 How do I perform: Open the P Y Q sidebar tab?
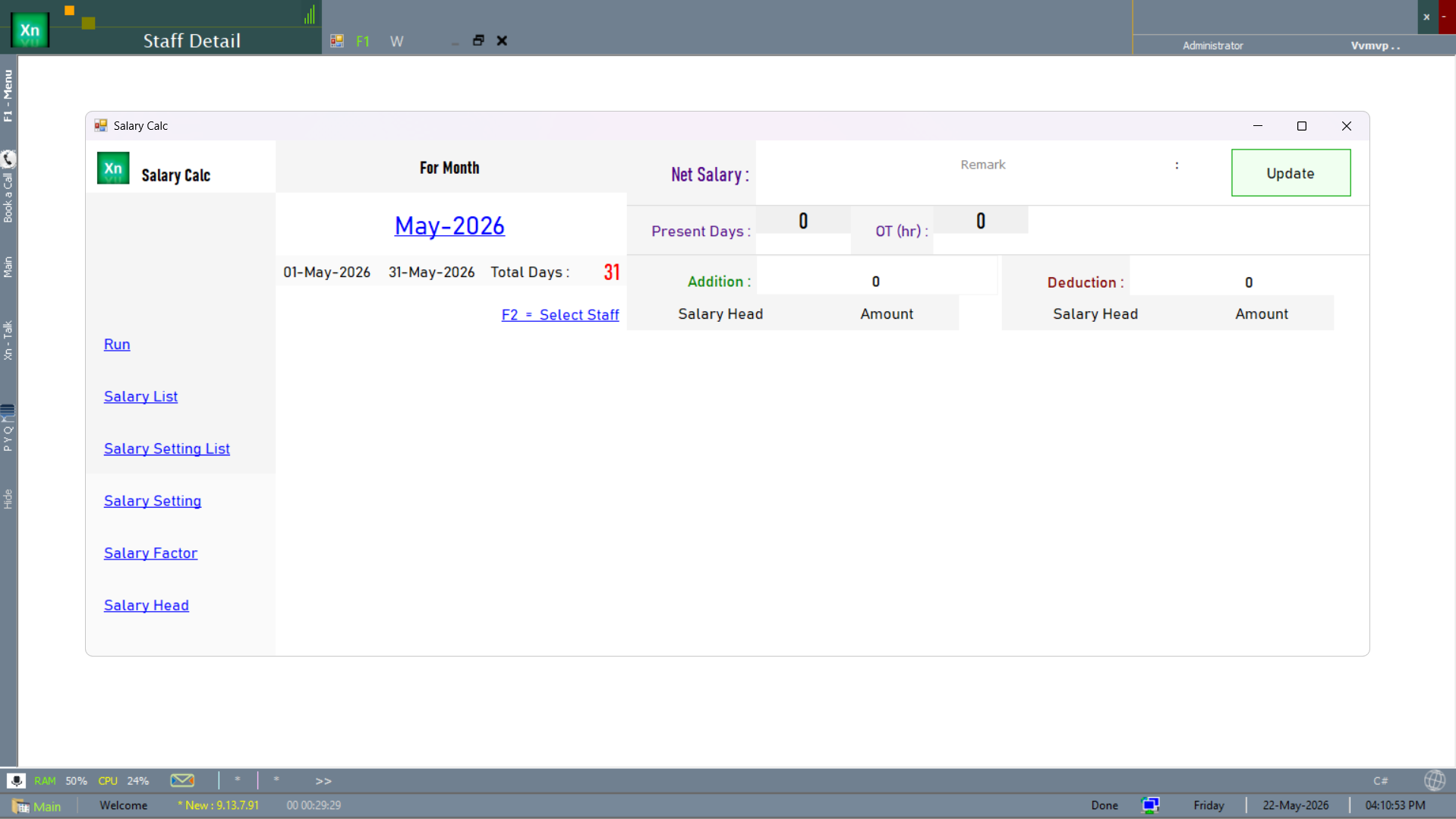tap(8, 438)
